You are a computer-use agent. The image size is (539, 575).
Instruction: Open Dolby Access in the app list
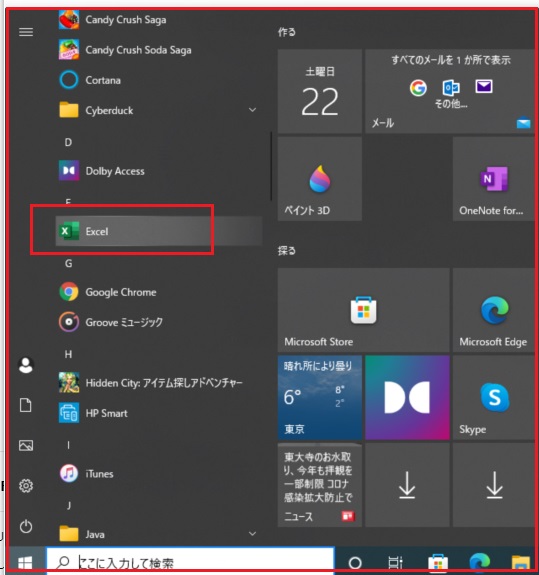click(159, 171)
